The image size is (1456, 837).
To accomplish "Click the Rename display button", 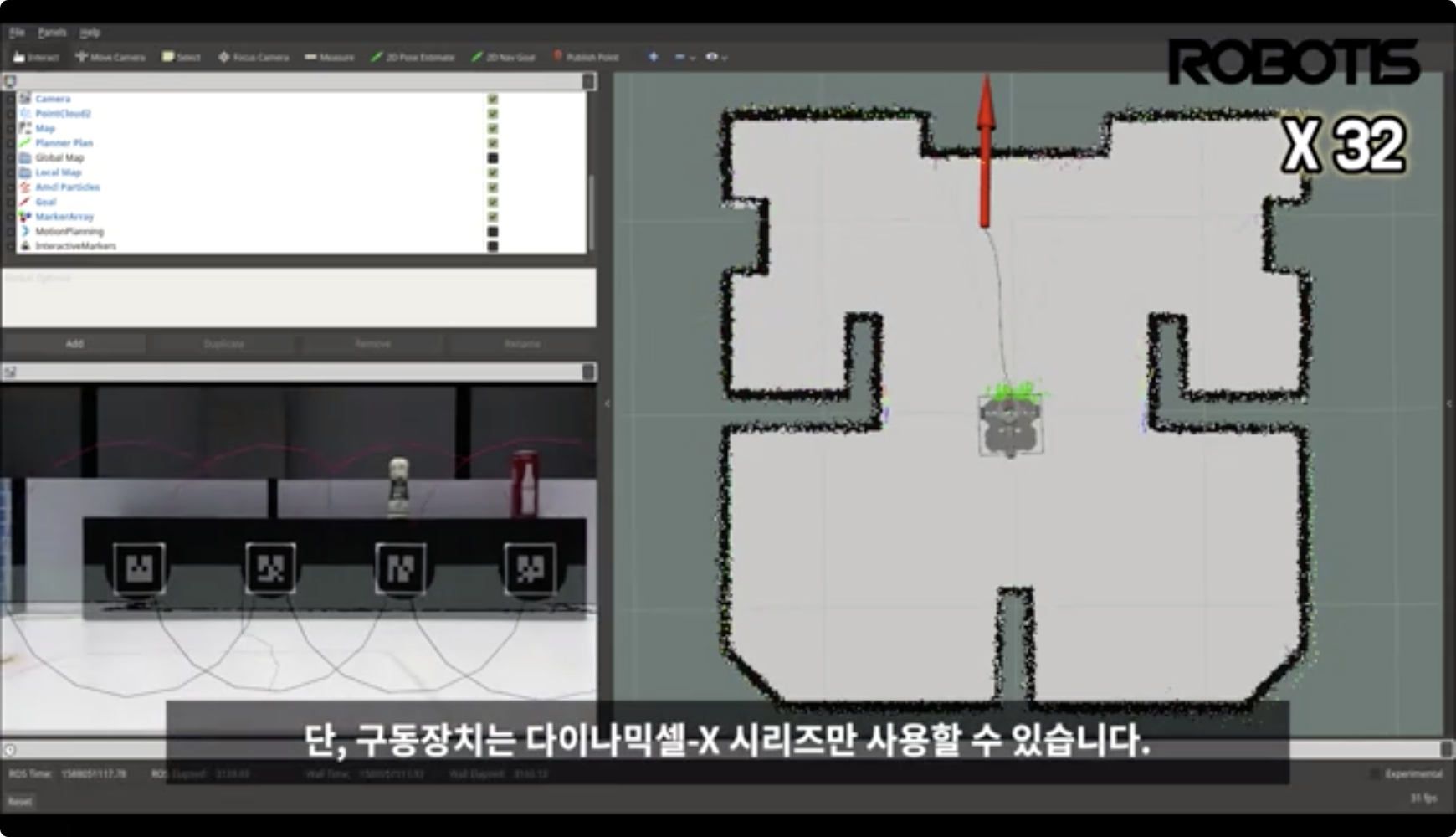I will click(522, 344).
